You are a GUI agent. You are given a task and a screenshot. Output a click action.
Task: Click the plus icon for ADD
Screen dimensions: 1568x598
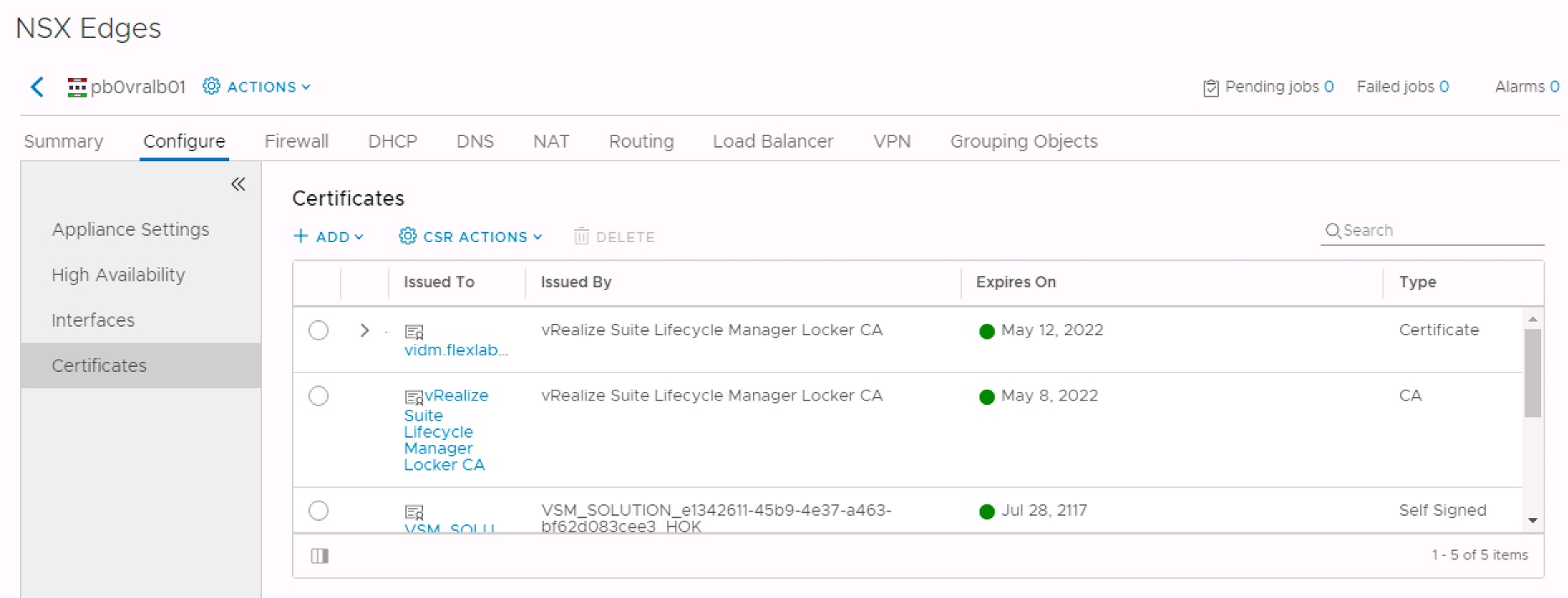click(x=301, y=236)
